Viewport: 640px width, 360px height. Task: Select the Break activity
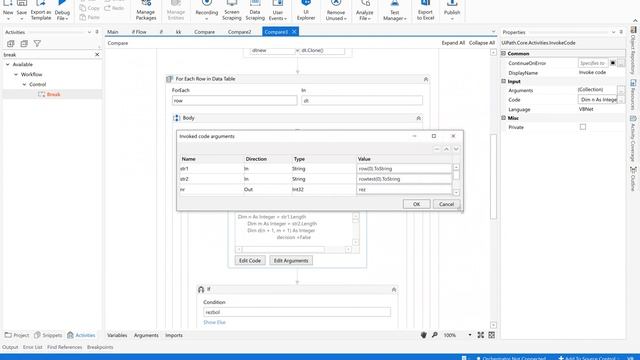coord(53,94)
